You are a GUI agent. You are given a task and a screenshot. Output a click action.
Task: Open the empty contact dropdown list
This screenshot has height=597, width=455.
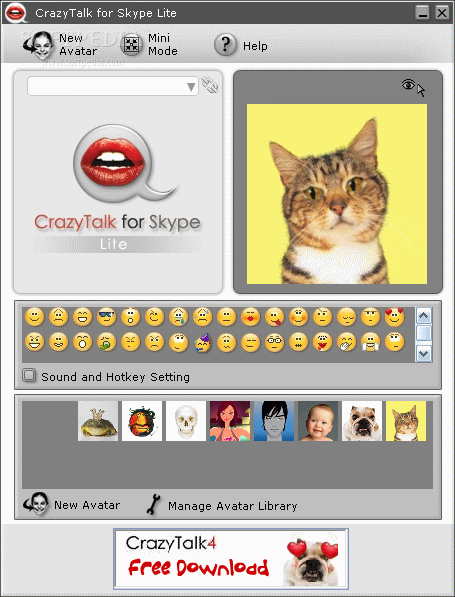coord(113,86)
